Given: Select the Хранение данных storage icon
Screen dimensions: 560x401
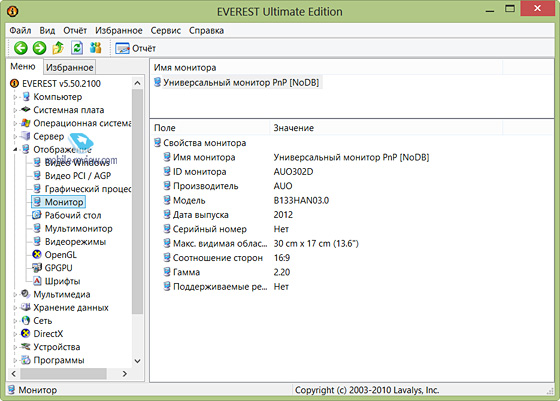Looking at the screenshot, I should (x=26, y=307).
